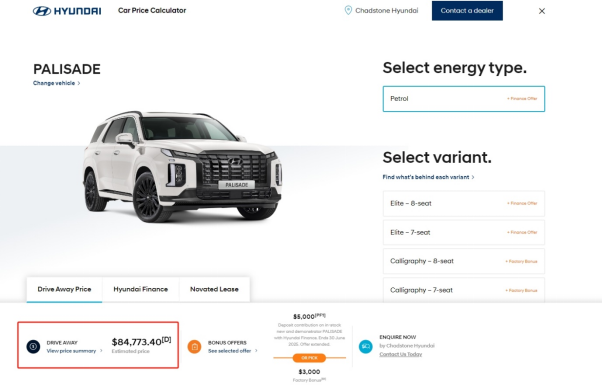Open the Contact Us Today link
The image size is (602, 385).
coord(400,354)
